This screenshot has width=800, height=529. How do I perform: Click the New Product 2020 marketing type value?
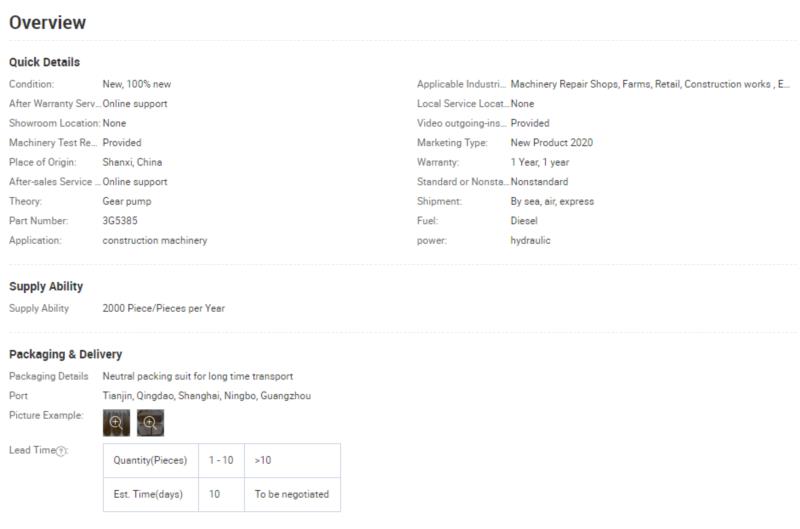(552, 143)
